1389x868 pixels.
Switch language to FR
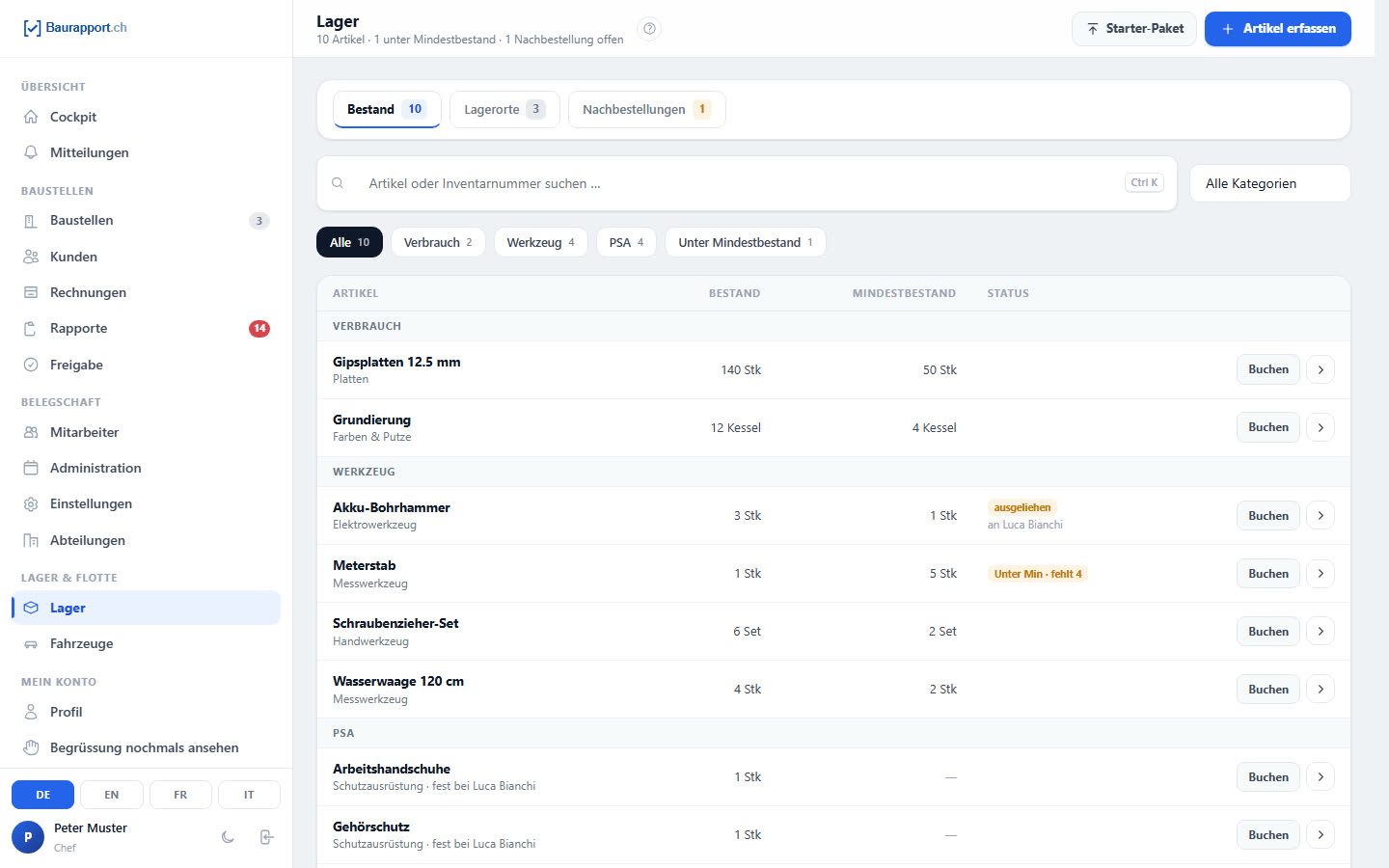click(x=180, y=795)
